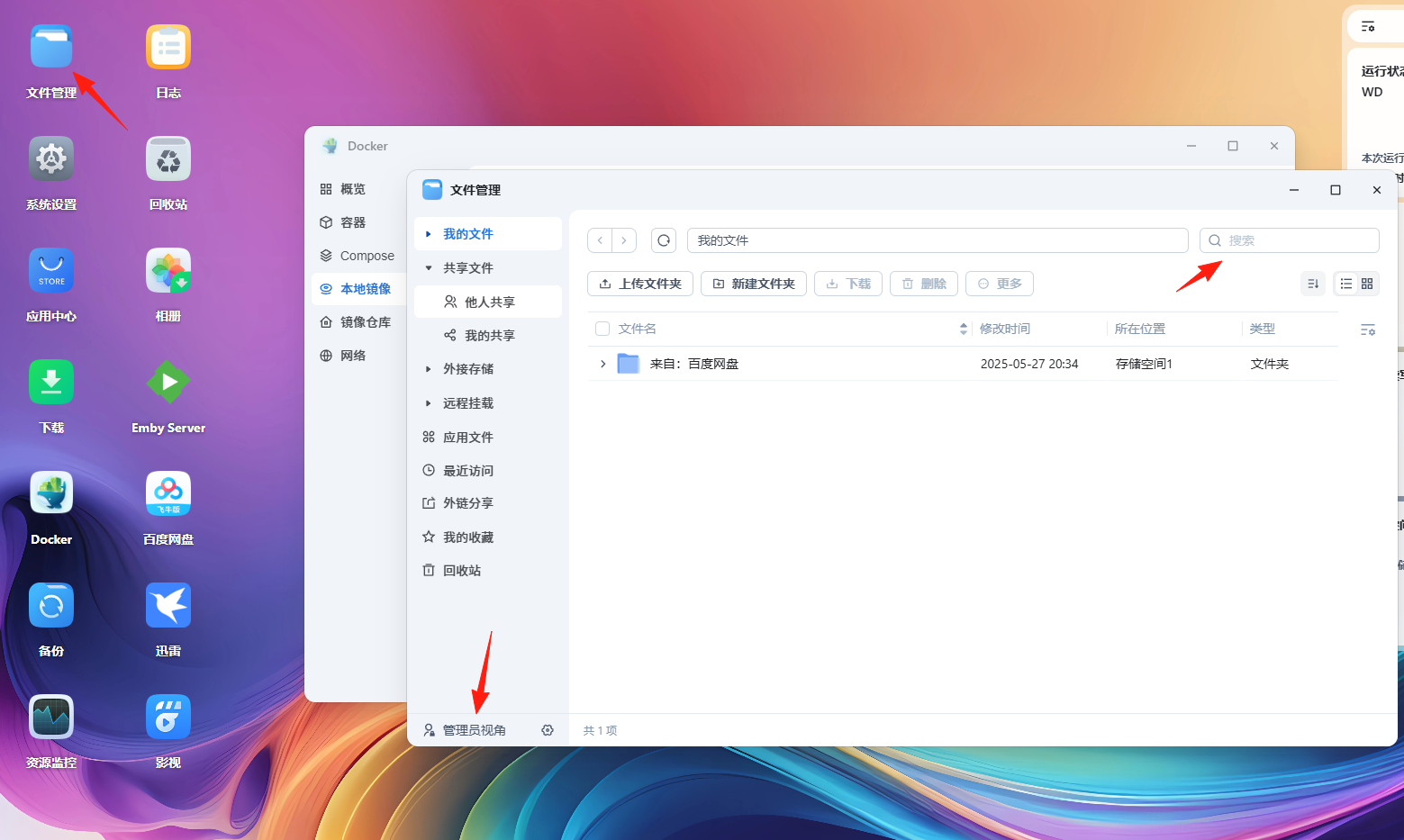Select 我的共享 in sidebar

point(488,336)
